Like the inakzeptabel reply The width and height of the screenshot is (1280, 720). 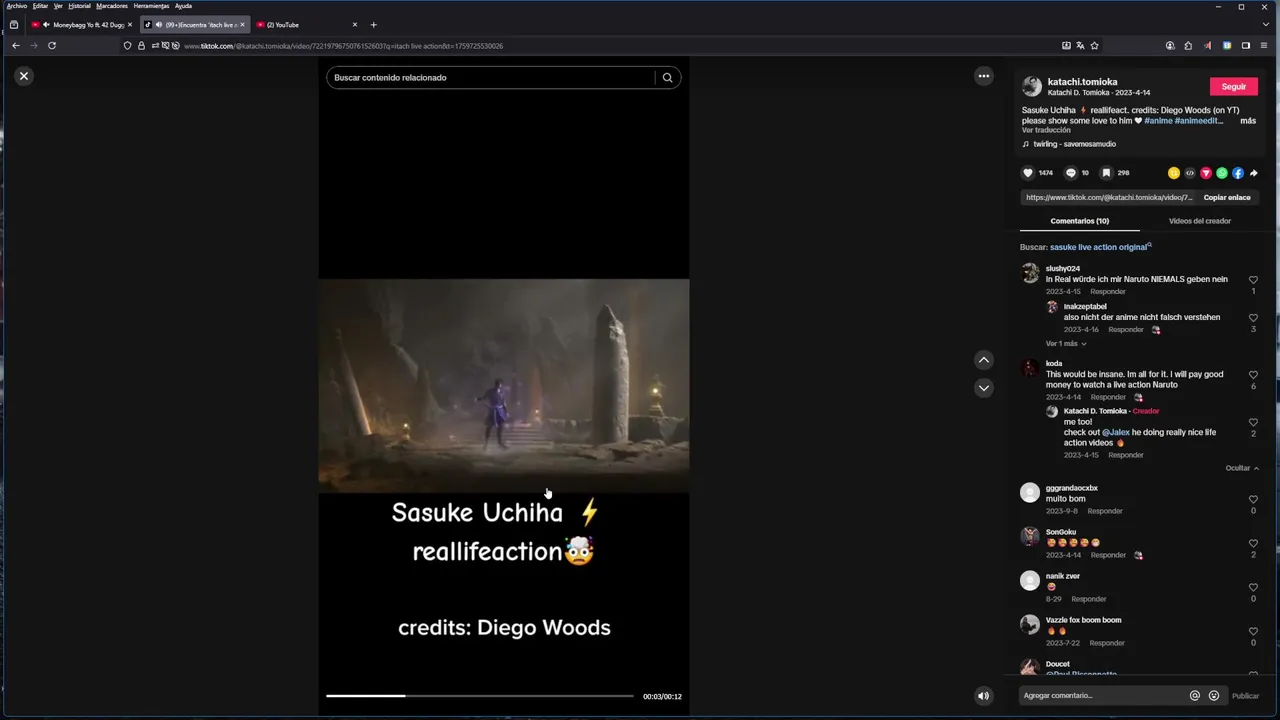[x=1253, y=318]
